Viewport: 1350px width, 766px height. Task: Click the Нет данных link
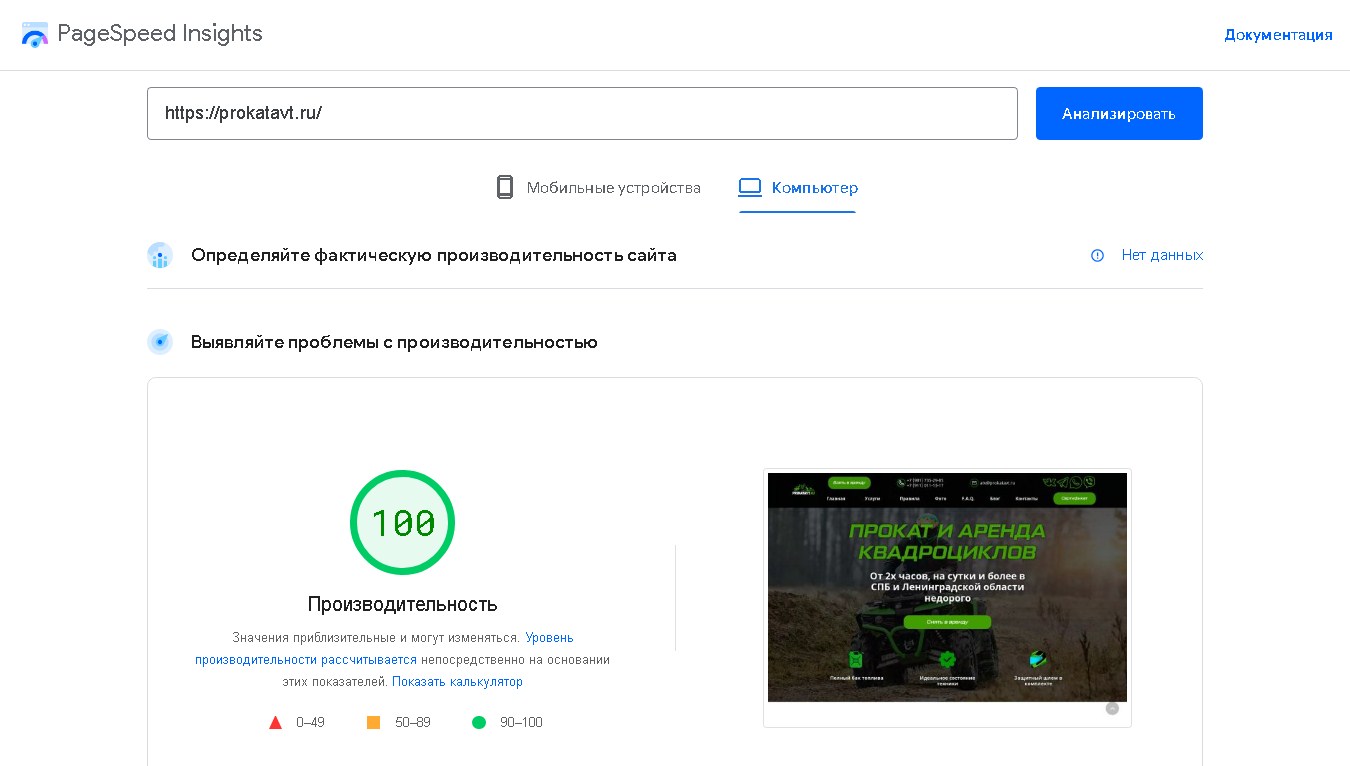click(1162, 255)
